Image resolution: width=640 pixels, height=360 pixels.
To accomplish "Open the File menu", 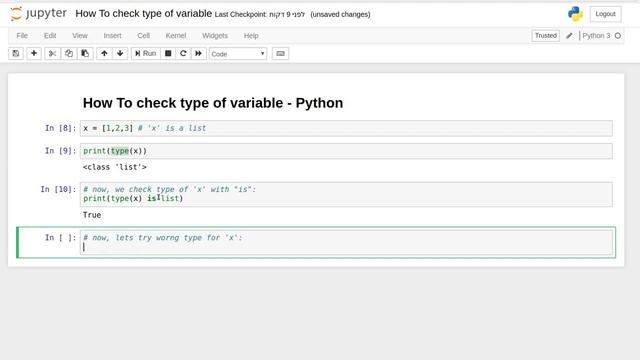I will click(x=22, y=36).
